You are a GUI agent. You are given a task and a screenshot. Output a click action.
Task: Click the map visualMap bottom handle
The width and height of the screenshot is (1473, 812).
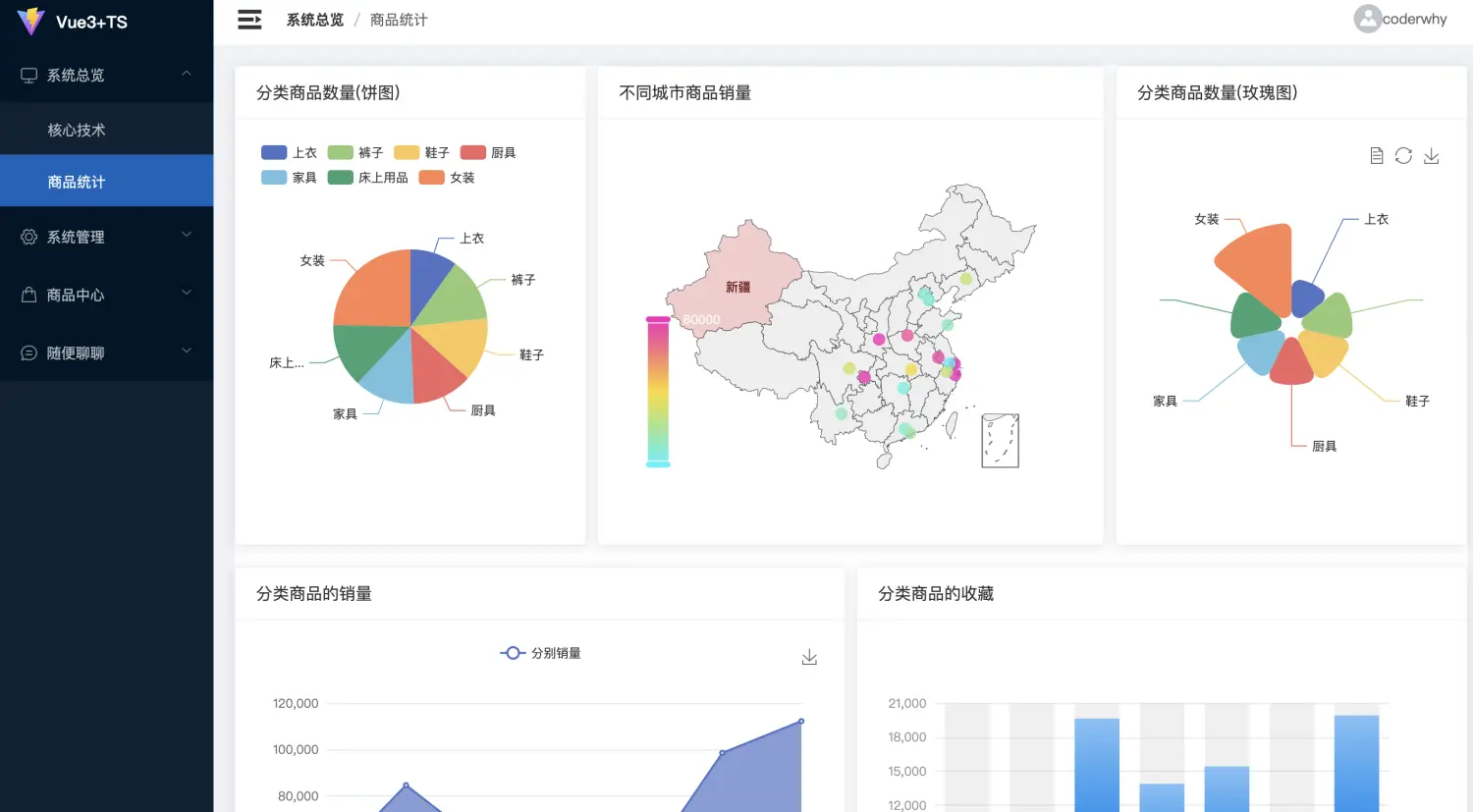(658, 464)
